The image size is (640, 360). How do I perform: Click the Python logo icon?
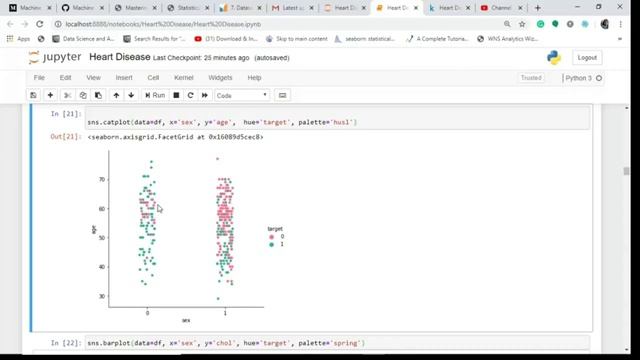(554, 58)
